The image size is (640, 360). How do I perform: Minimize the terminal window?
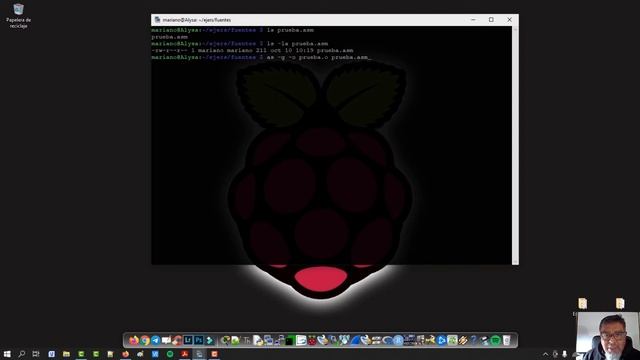[x=473, y=20]
